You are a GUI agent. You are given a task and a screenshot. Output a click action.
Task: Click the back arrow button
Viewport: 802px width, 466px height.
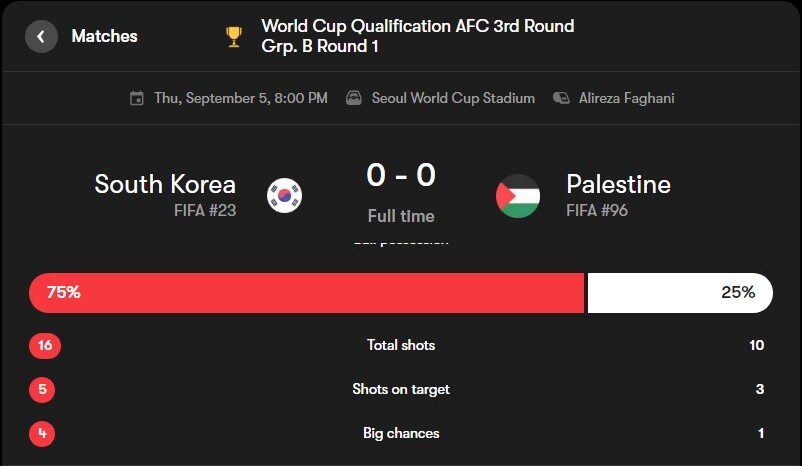click(41, 37)
